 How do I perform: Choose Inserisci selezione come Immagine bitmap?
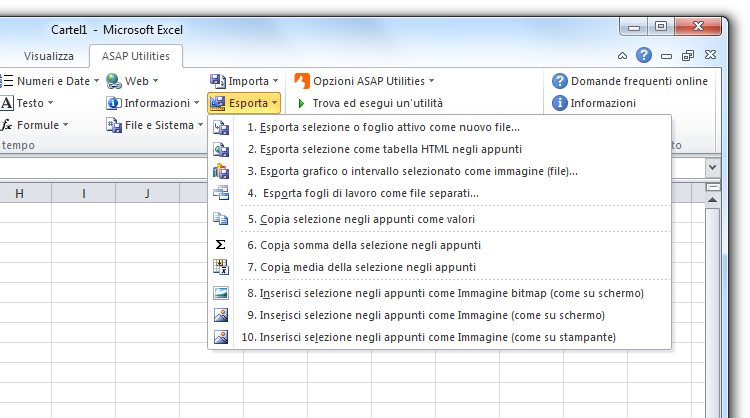click(x=440, y=293)
